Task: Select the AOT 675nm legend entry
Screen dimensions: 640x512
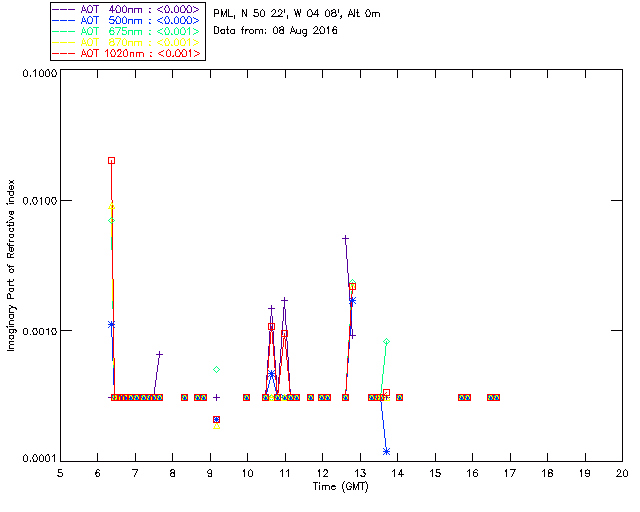Action: pyautogui.click(x=127, y=31)
